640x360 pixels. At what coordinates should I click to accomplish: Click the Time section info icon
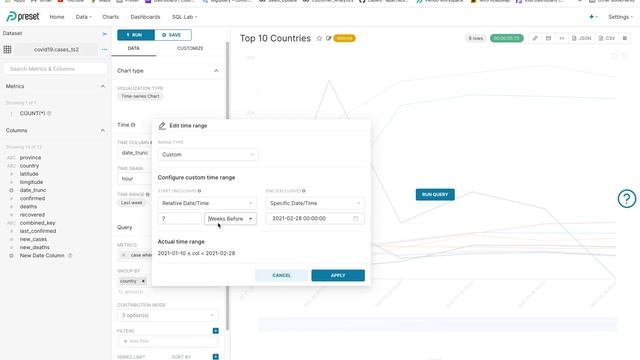coord(133,125)
